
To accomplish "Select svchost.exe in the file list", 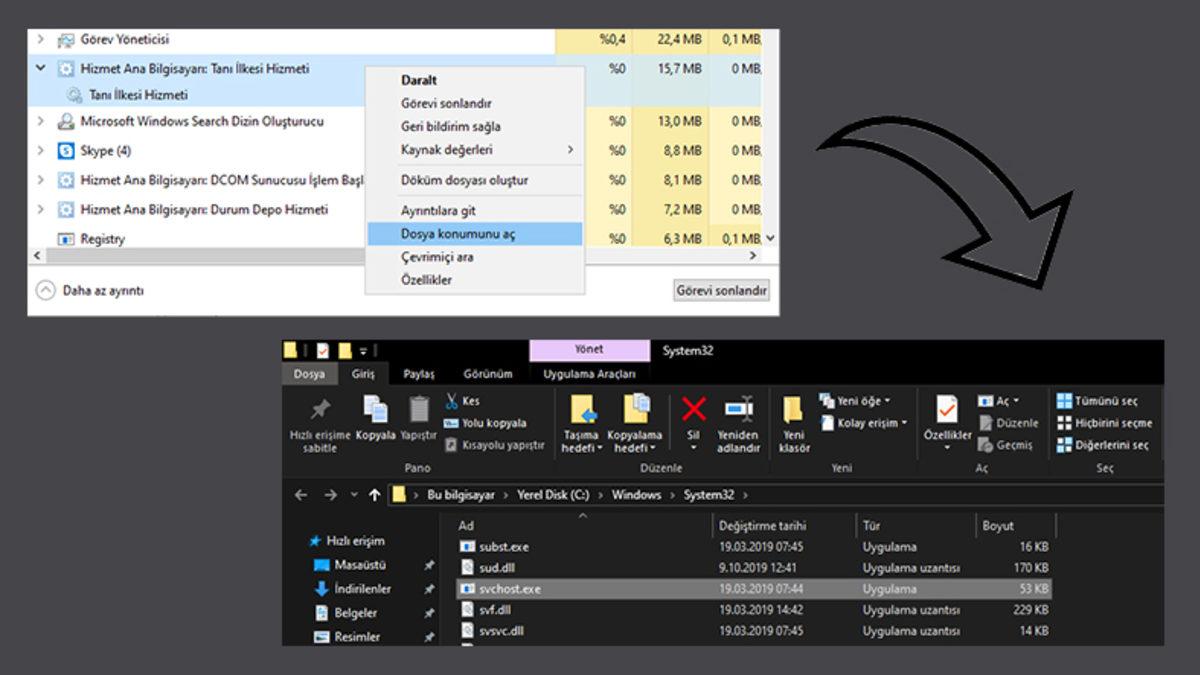I will (510, 589).
